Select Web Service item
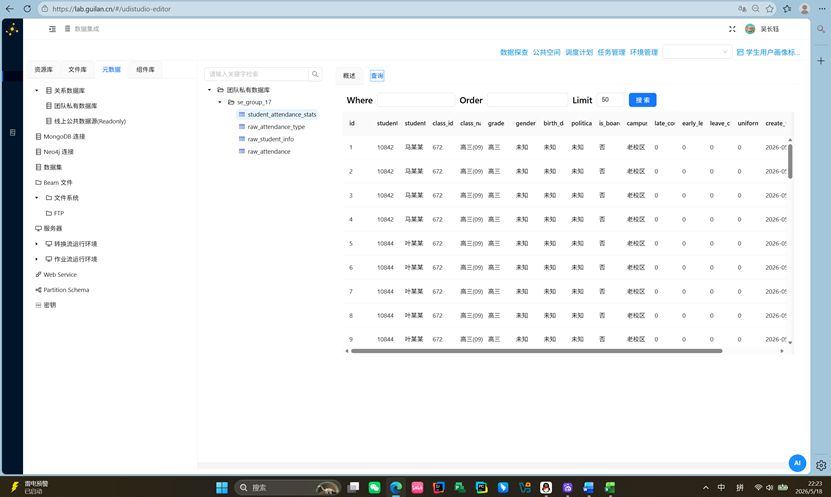Image resolution: width=831 pixels, height=497 pixels. click(x=56, y=274)
